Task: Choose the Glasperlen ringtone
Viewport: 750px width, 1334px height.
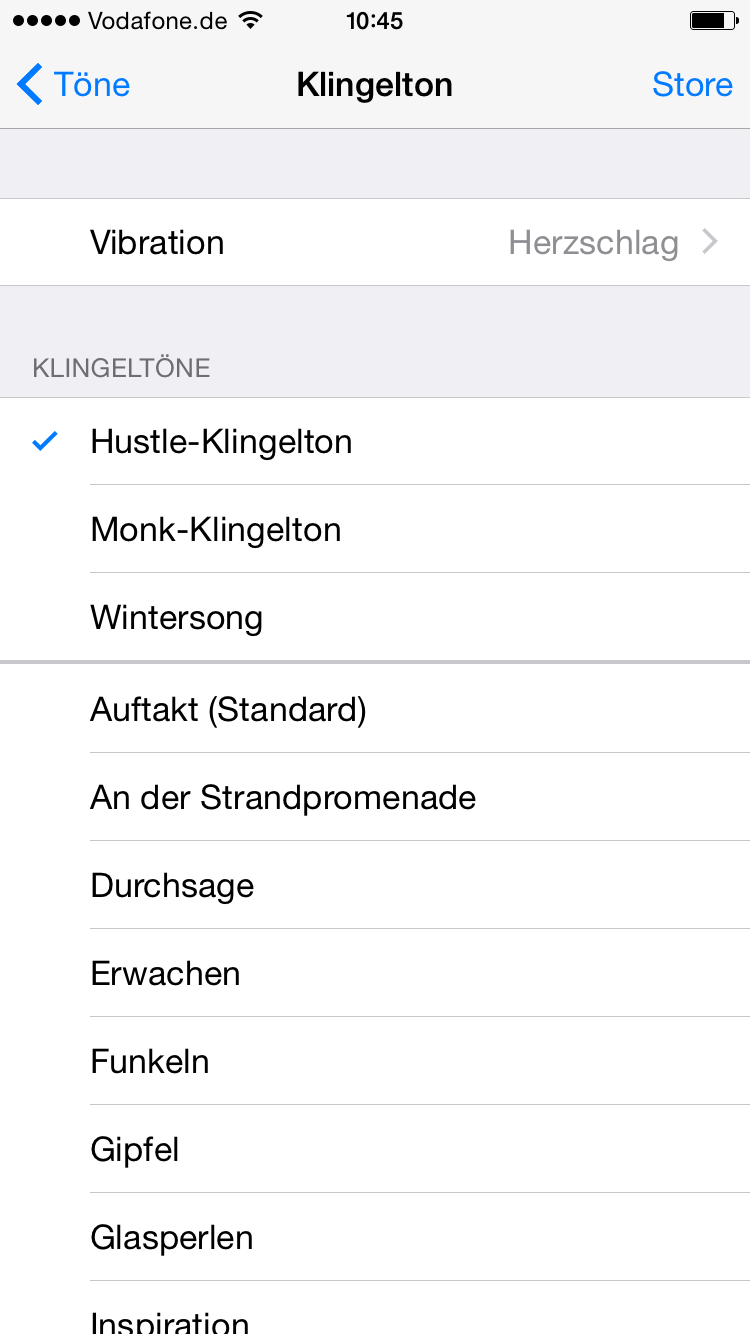Action: coord(171,1237)
